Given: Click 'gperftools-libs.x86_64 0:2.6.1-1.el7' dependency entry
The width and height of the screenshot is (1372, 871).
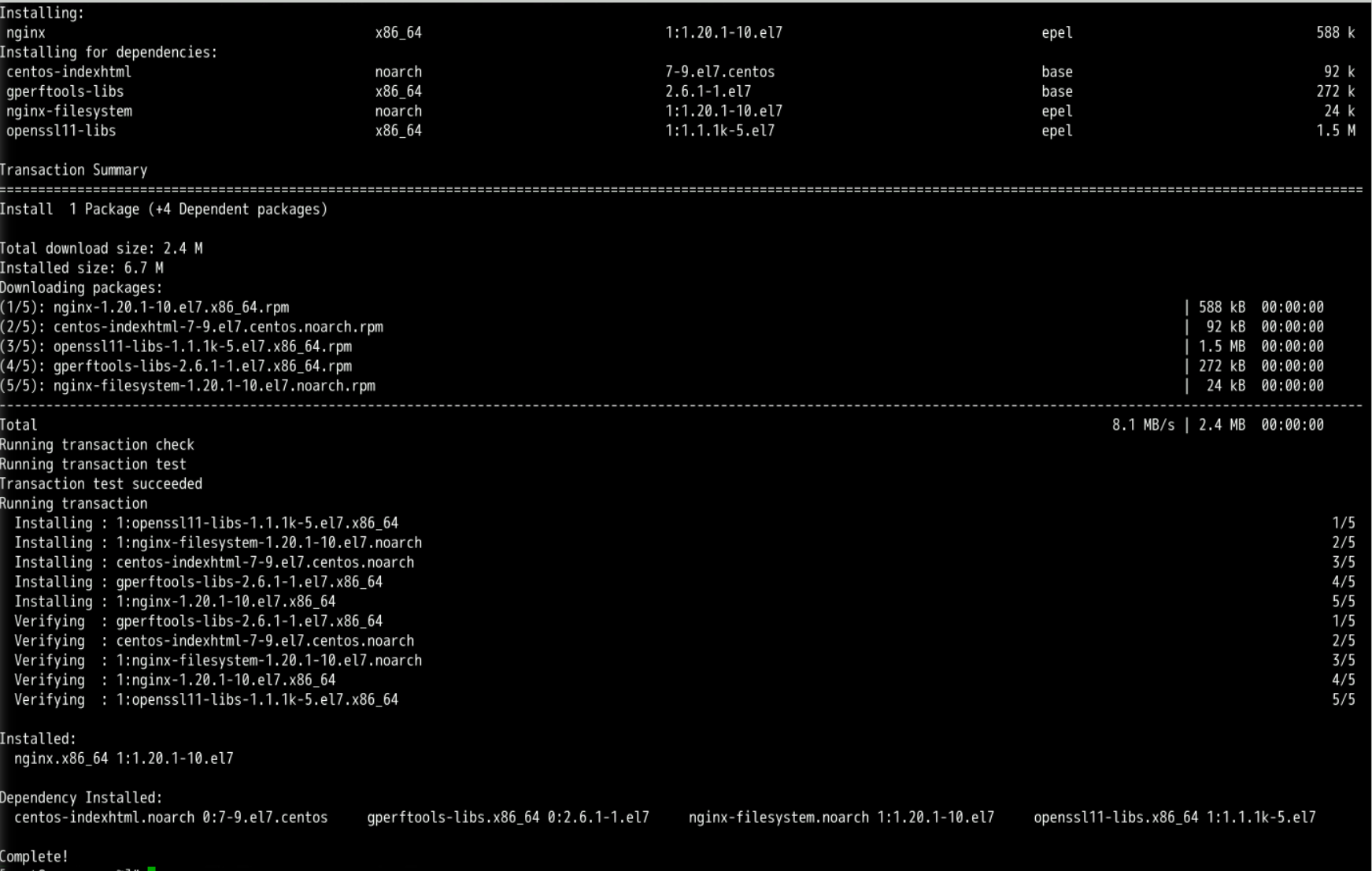Looking at the screenshot, I should pos(508,817).
